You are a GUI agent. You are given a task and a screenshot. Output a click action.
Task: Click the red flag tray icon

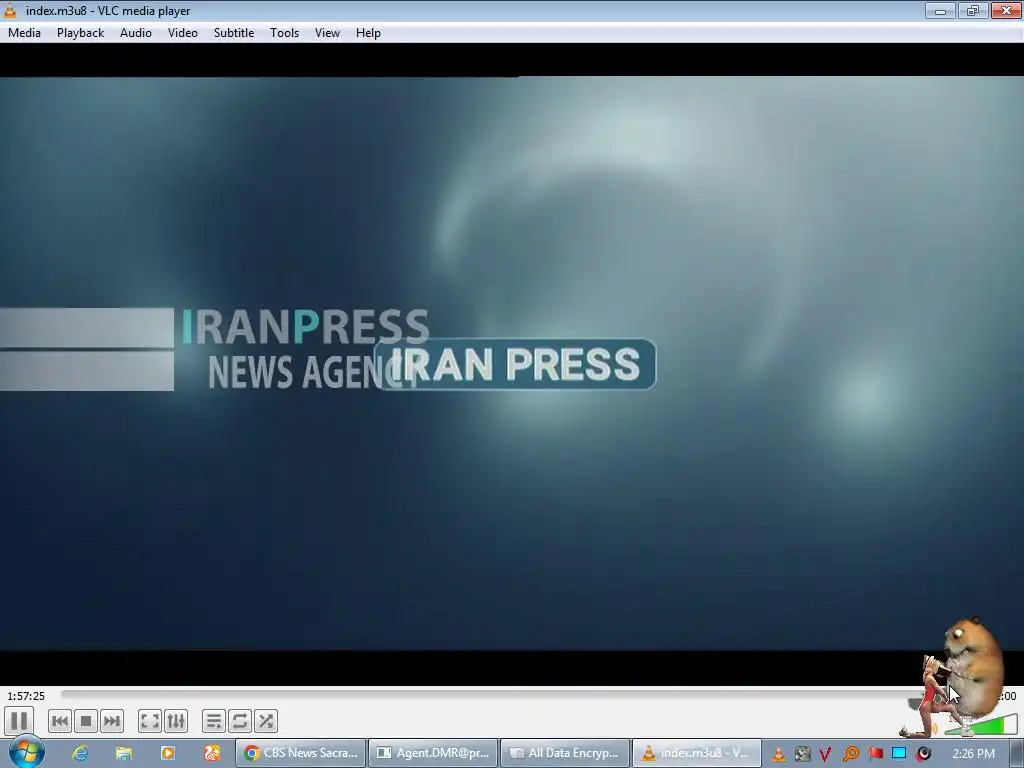(x=875, y=754)
